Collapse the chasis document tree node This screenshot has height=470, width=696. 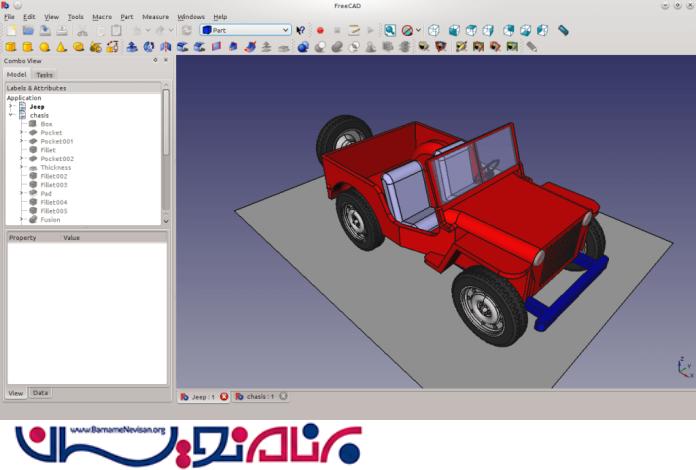(11, 115)
